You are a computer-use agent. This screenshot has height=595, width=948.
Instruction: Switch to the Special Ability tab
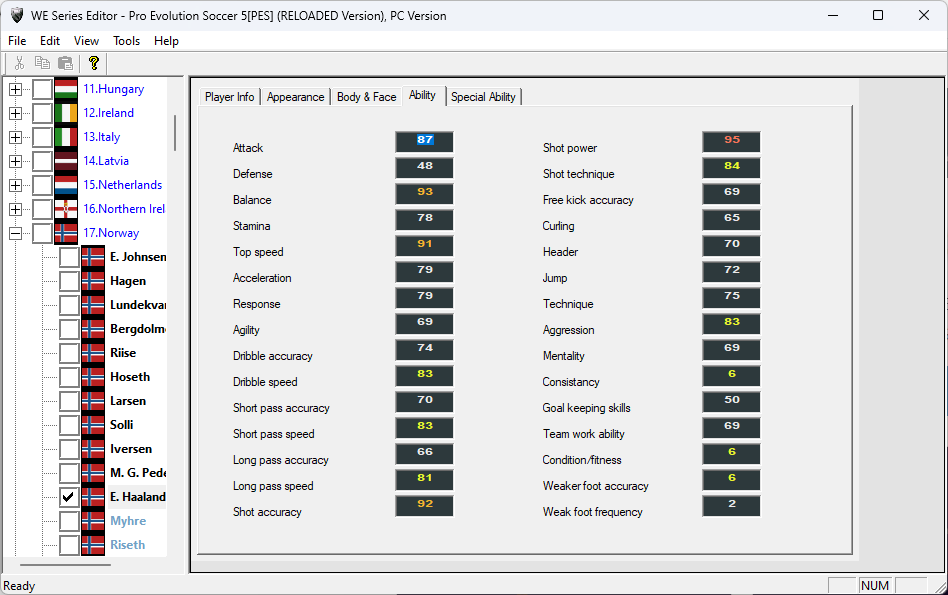tap(483, 97)
